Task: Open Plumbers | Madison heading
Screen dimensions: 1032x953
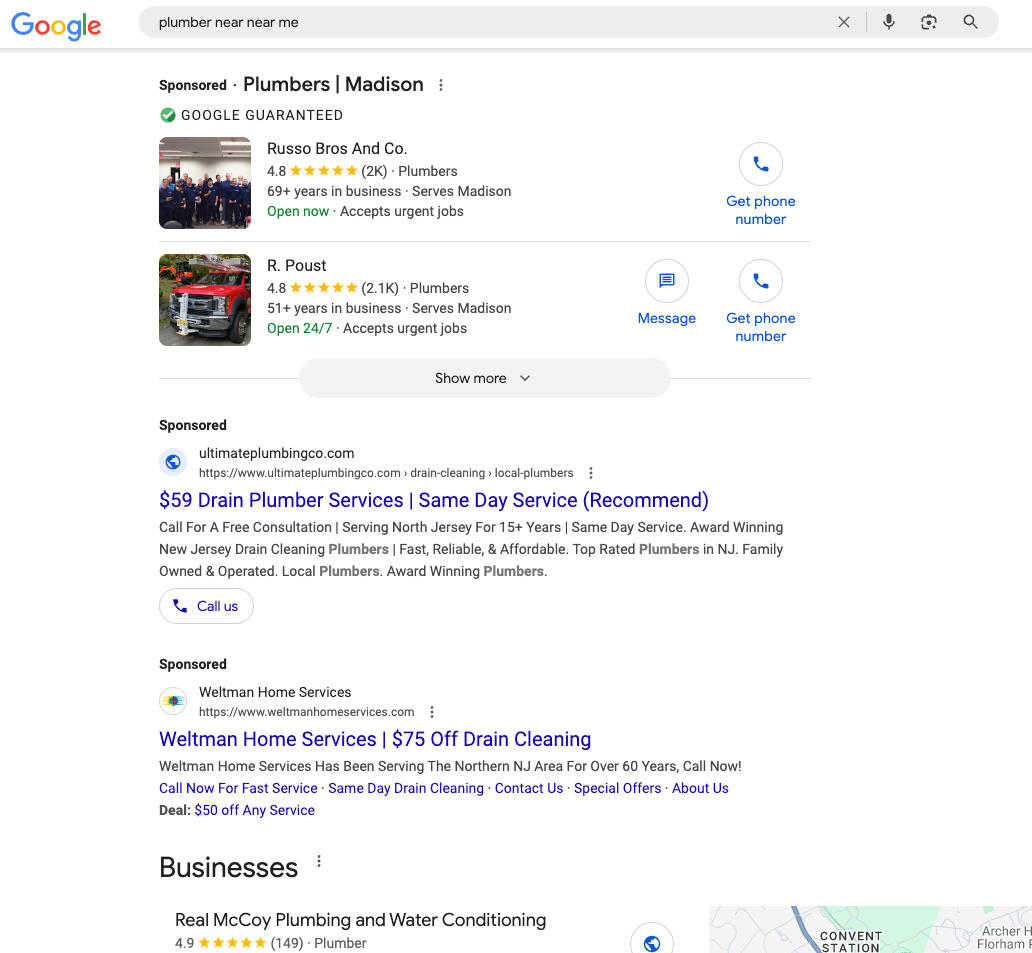Action: pyautogui.click(x=333, y=84)
